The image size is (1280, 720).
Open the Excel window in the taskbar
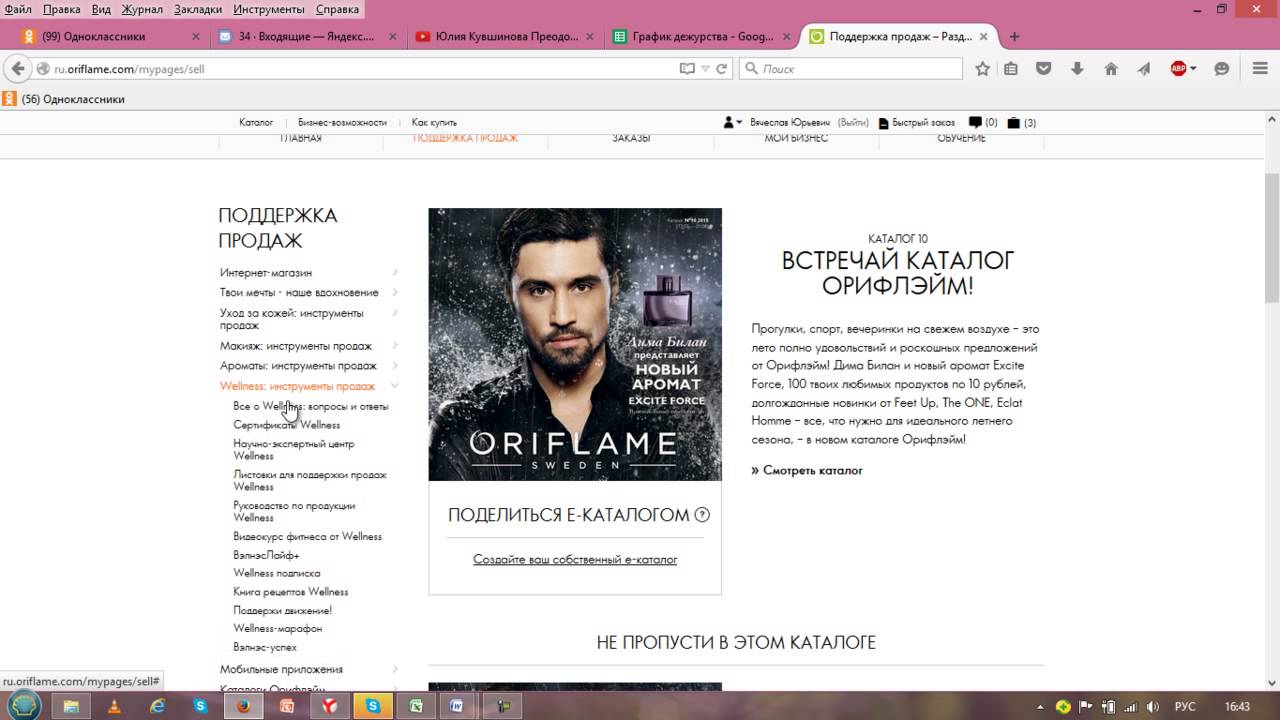(414, 706)
